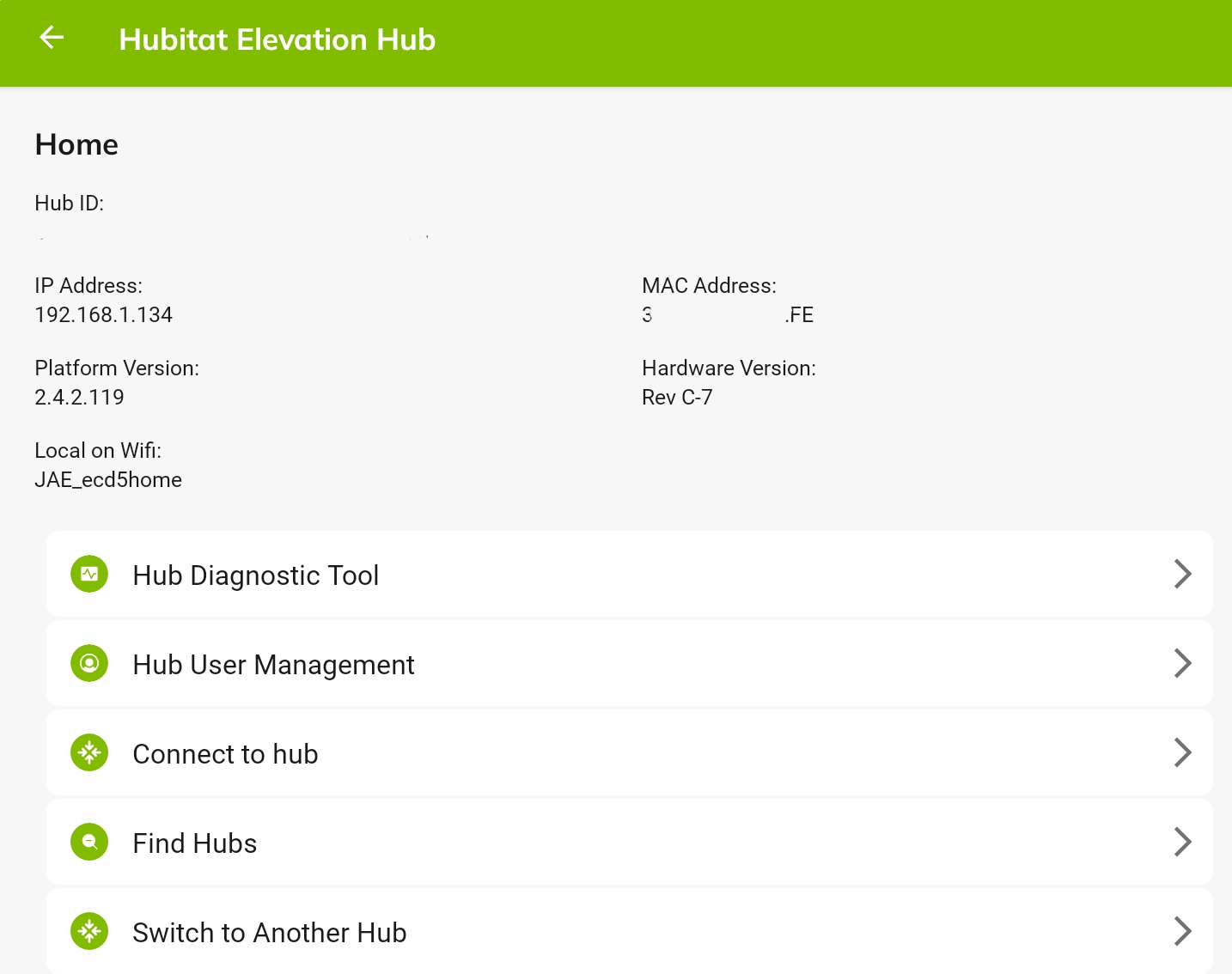The image size is (1232, 974).
Task: Click the chevron beside Find Hubs
Action: pos(1183,842)
